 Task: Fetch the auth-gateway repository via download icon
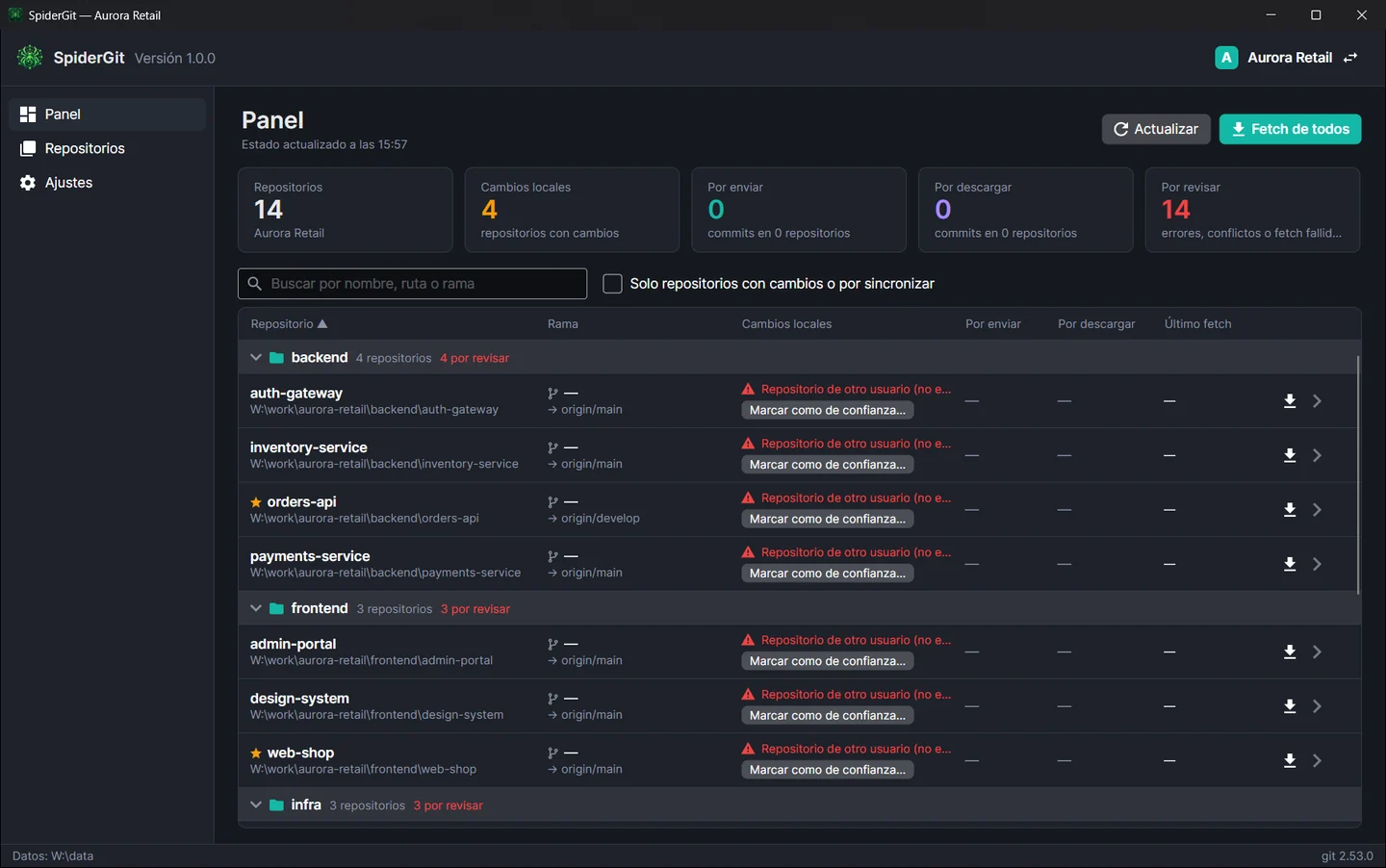[1290, 401]
